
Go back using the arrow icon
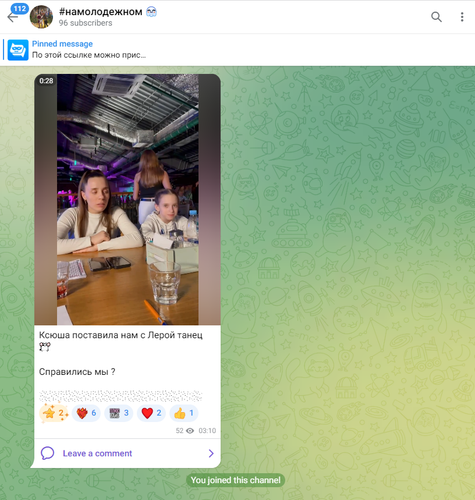[12, 17]
